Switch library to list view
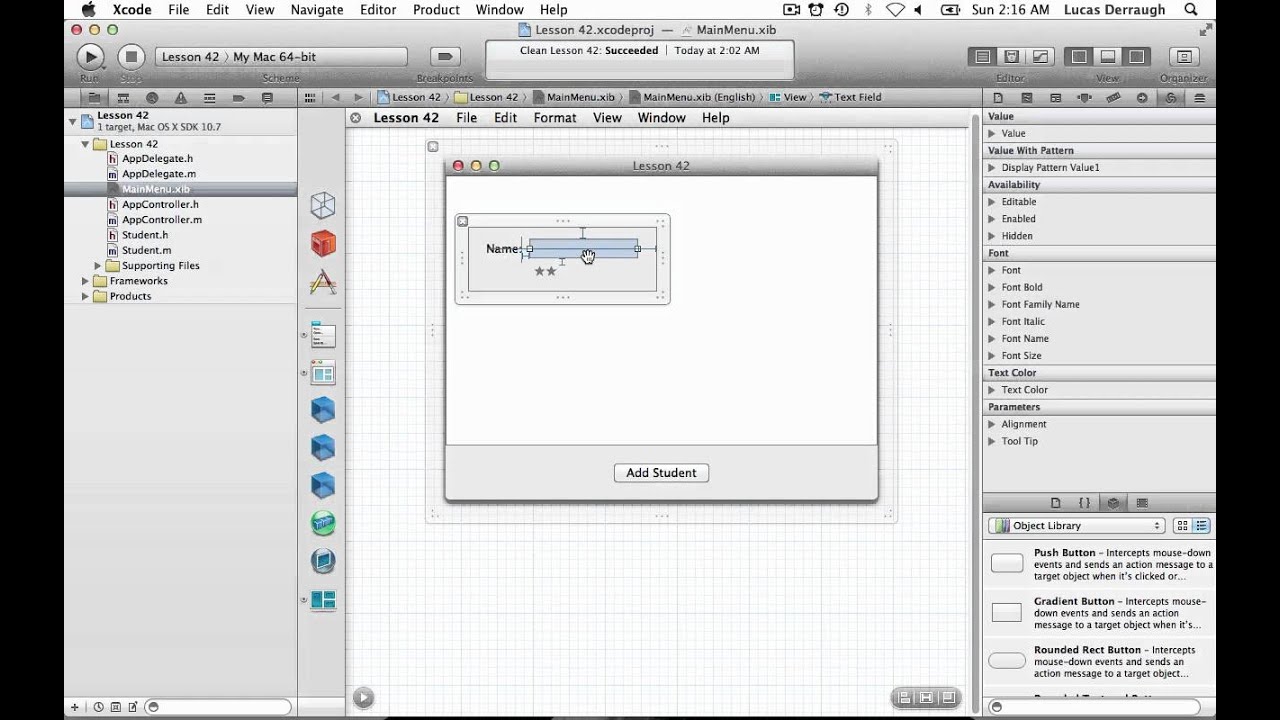Image resolution: width=1280 pixels, height=720 pixels. [x=1201, y=526]
